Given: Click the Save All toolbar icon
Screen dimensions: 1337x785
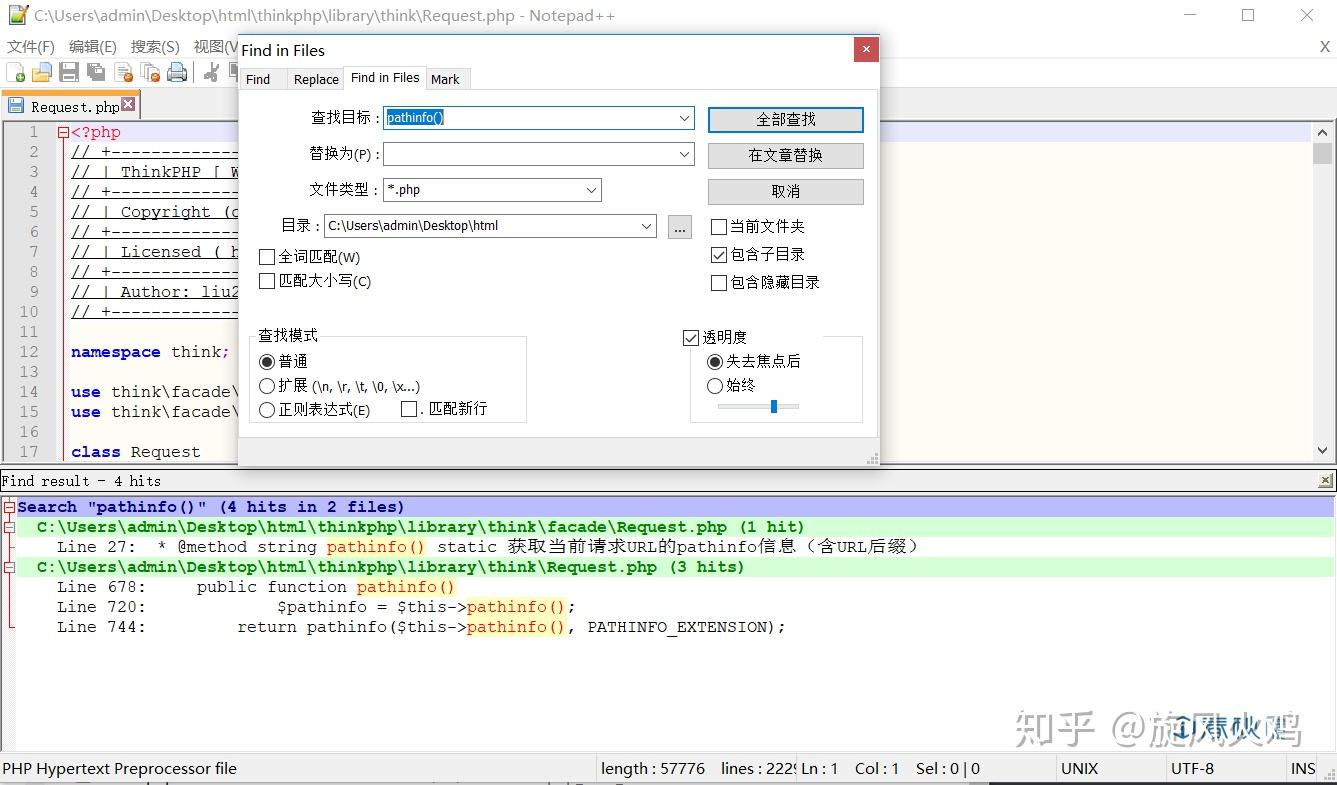Looking at the screenshot, I should click(96, 72).
